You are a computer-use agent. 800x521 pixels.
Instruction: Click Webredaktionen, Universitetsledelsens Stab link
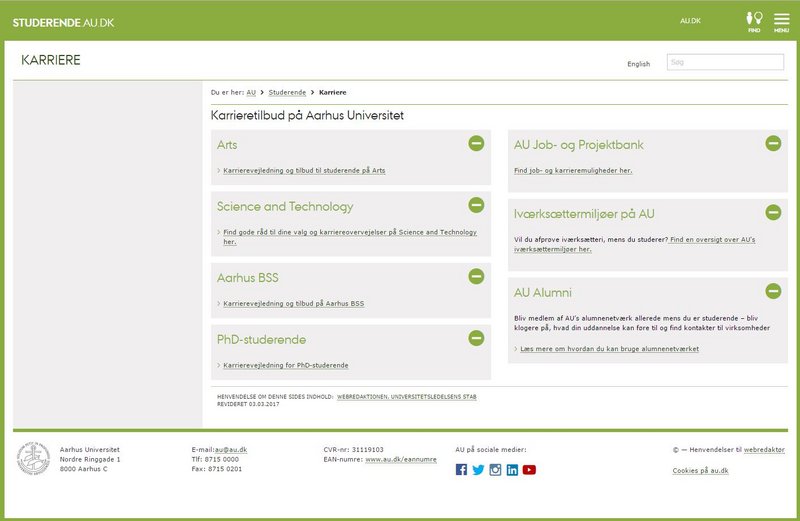(x=407, y=396)
